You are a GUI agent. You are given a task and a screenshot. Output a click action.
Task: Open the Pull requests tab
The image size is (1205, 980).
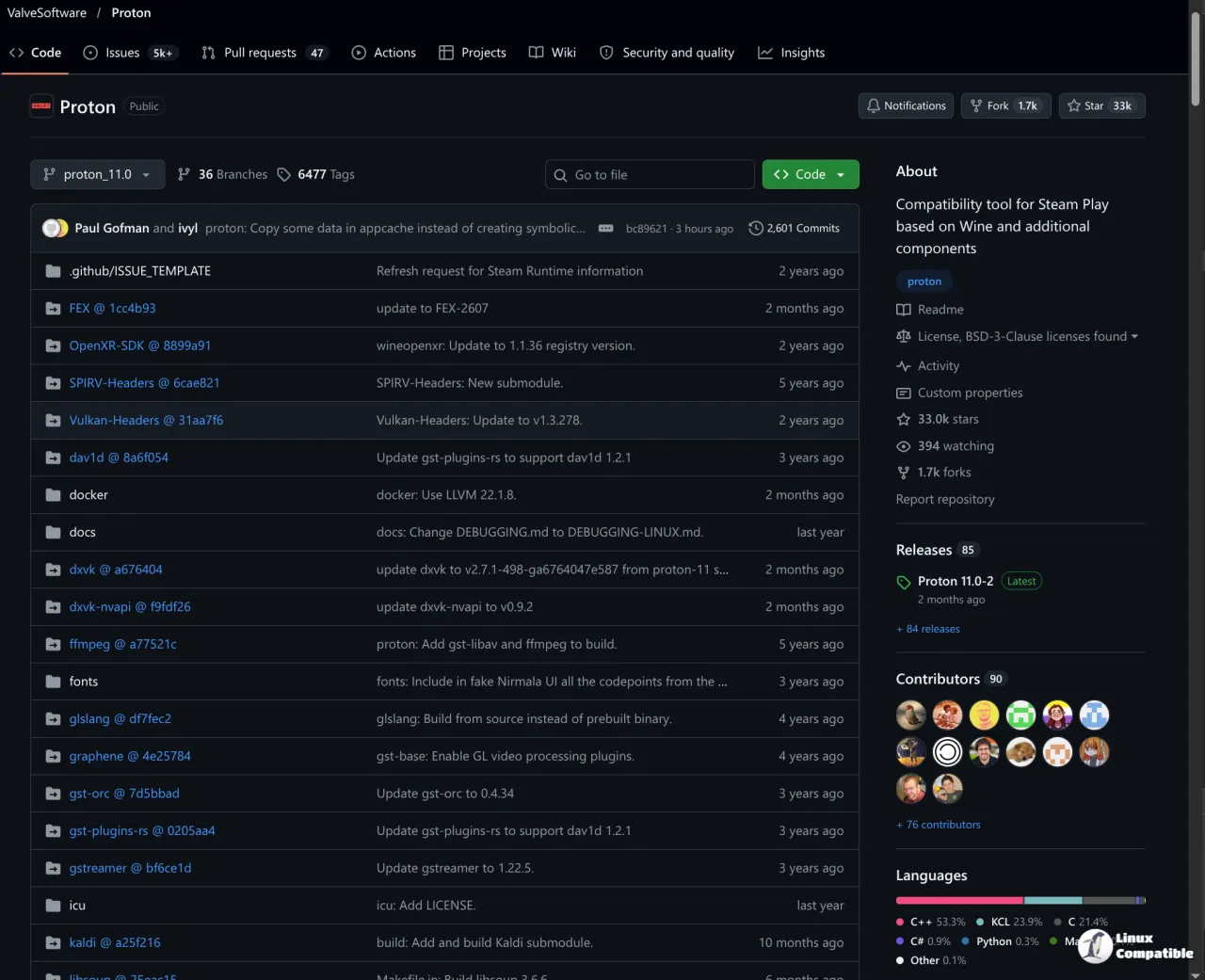(264, 53)
